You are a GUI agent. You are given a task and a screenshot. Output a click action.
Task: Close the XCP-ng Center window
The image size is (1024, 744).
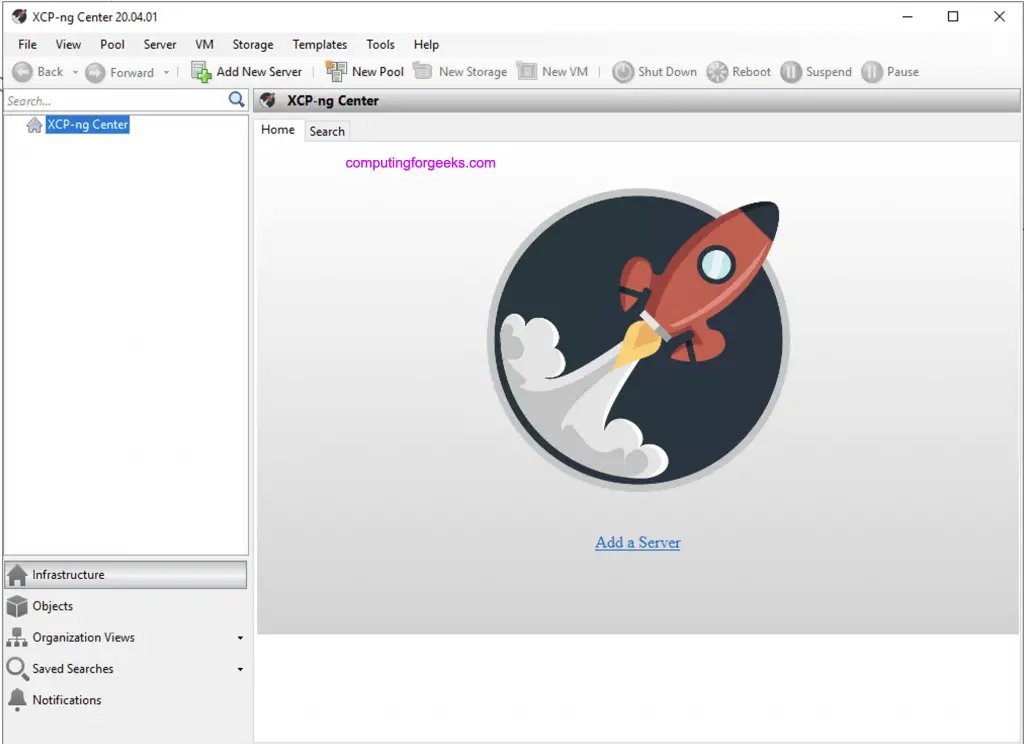click(x=999, y=16)
